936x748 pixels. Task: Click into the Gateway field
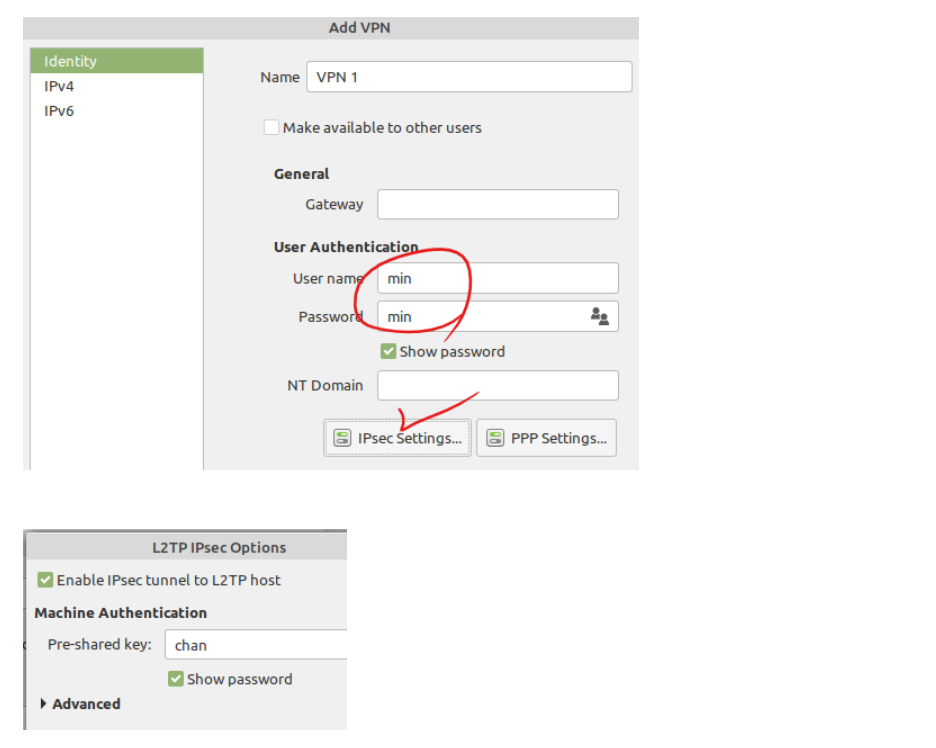(498, 204)
